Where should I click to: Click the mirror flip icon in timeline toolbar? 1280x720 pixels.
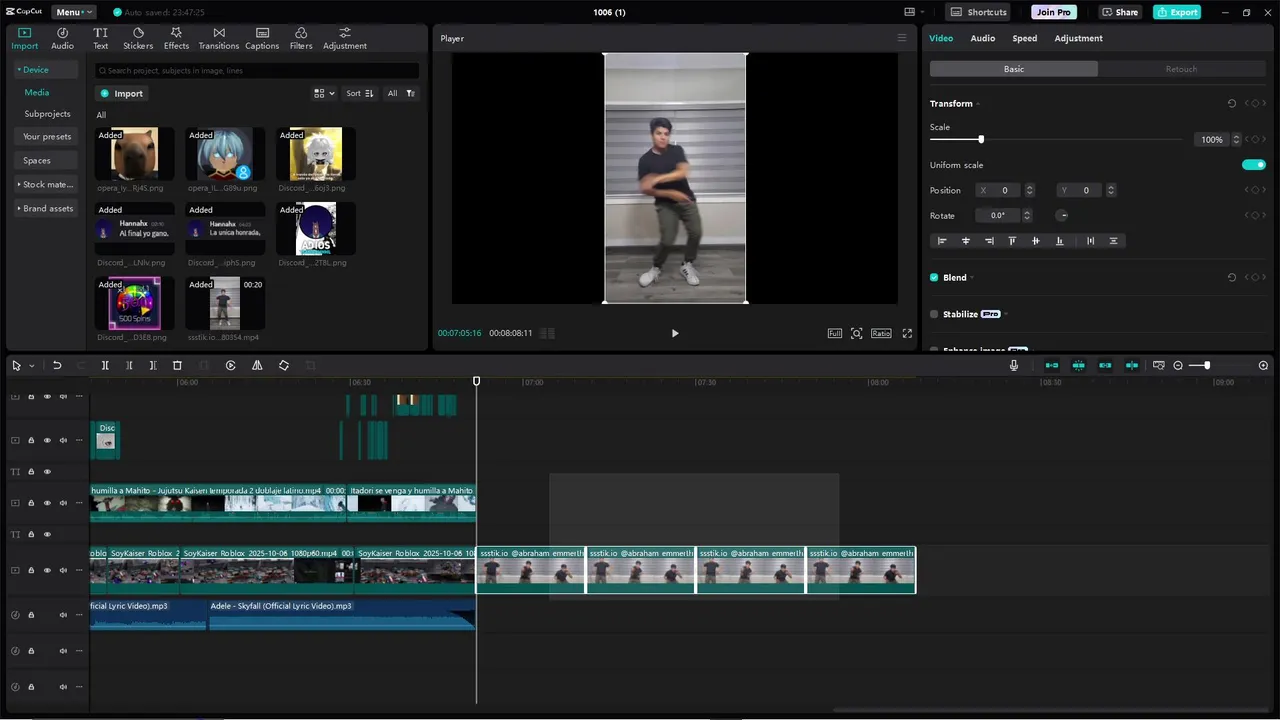click(257, 365)
